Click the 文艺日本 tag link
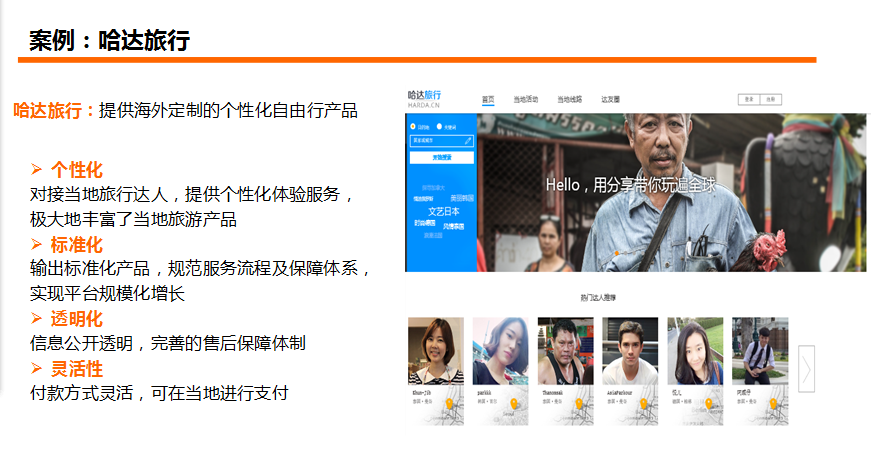The image size is (894, 472). (x=444, y=212)
